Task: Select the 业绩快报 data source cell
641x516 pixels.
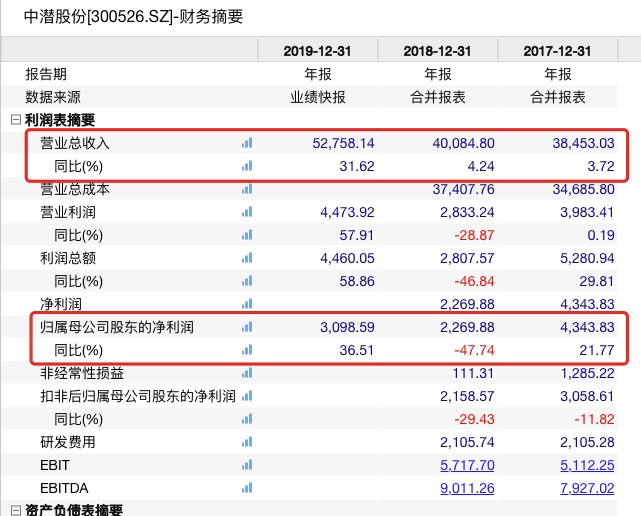Action: [x=318, y=97]
